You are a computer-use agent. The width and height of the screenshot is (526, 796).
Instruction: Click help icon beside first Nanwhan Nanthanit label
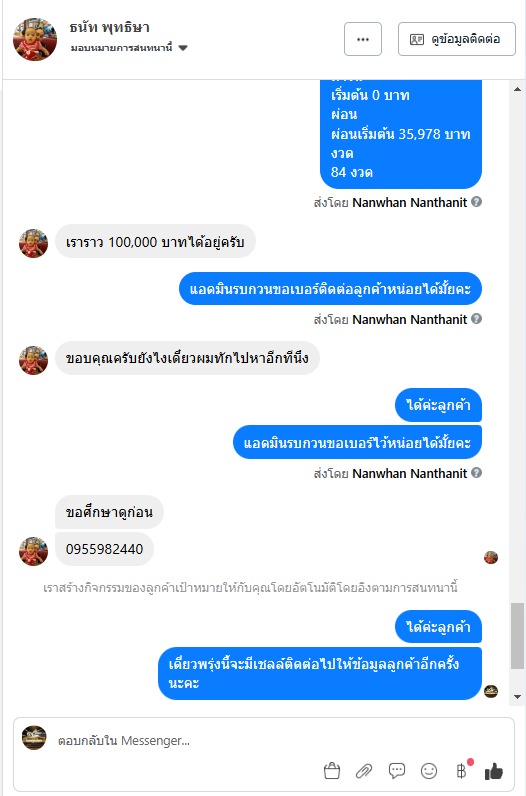point(476,202)
